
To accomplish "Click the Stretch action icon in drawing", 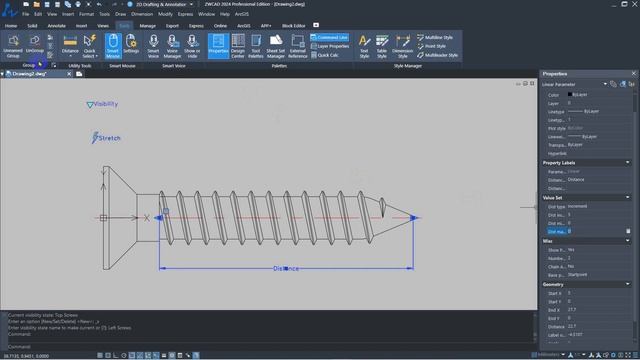I will 95,138.
